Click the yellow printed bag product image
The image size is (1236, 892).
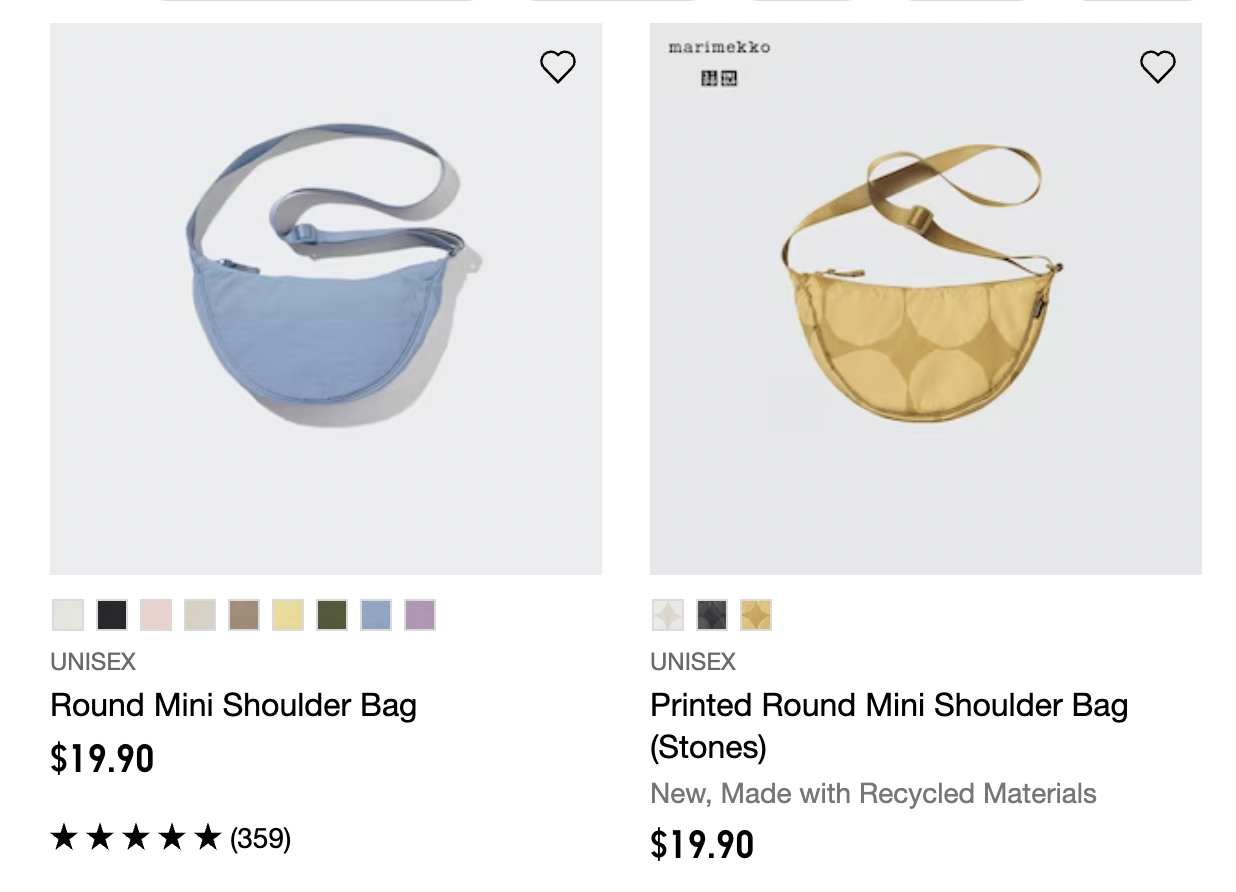click(x=926, y=300)
